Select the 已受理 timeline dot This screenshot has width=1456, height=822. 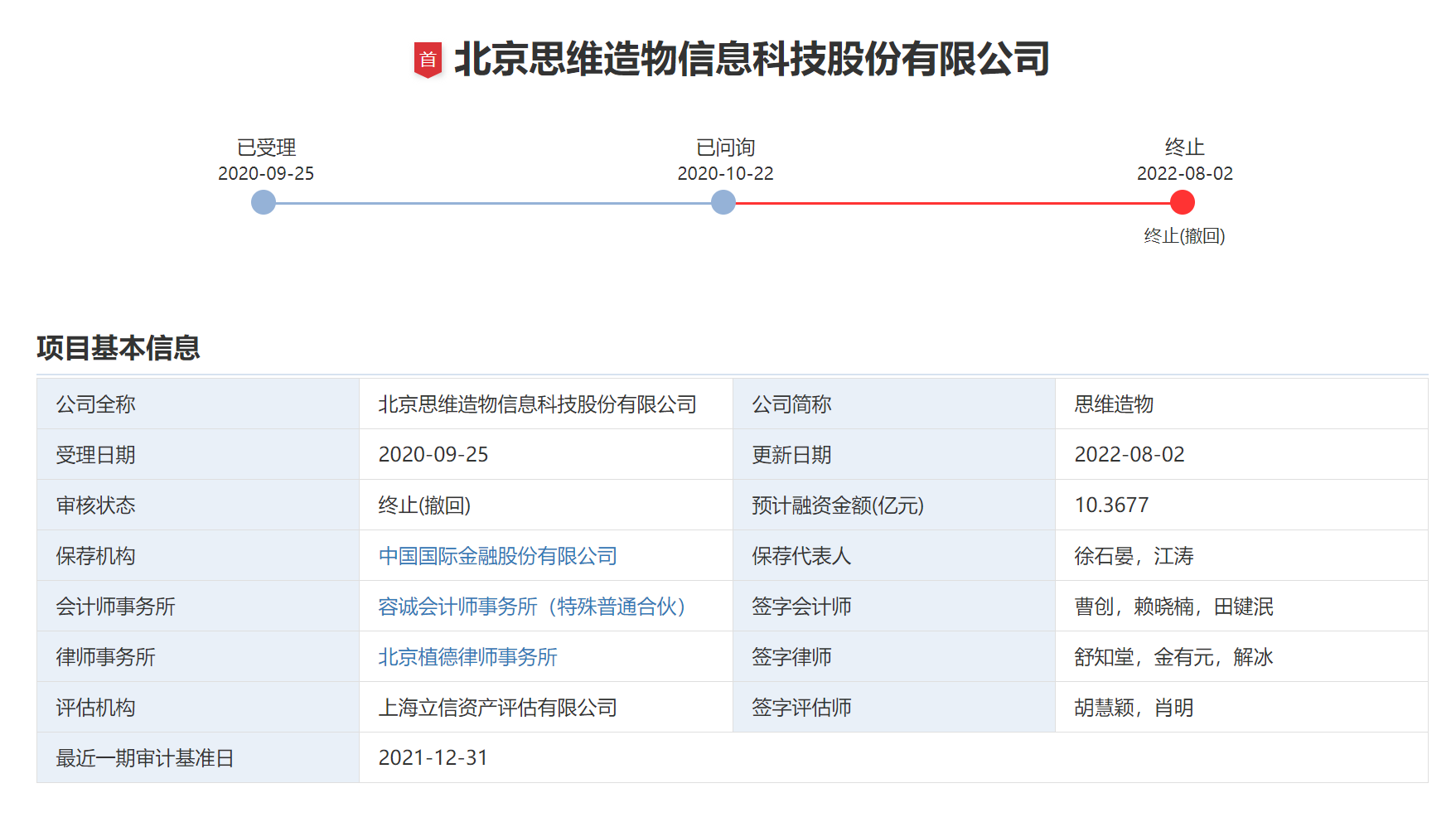click(x=263, y=201)
